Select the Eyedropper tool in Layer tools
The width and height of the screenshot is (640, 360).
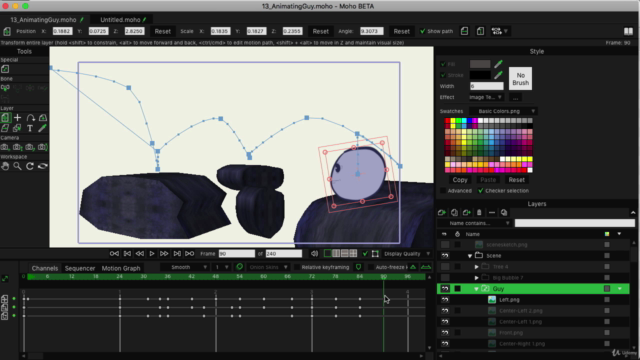coord(42,128)
